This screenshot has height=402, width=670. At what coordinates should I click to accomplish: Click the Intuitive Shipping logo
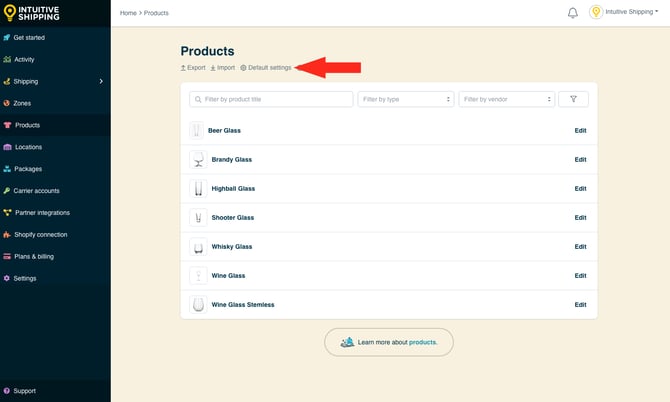point(32,13)
